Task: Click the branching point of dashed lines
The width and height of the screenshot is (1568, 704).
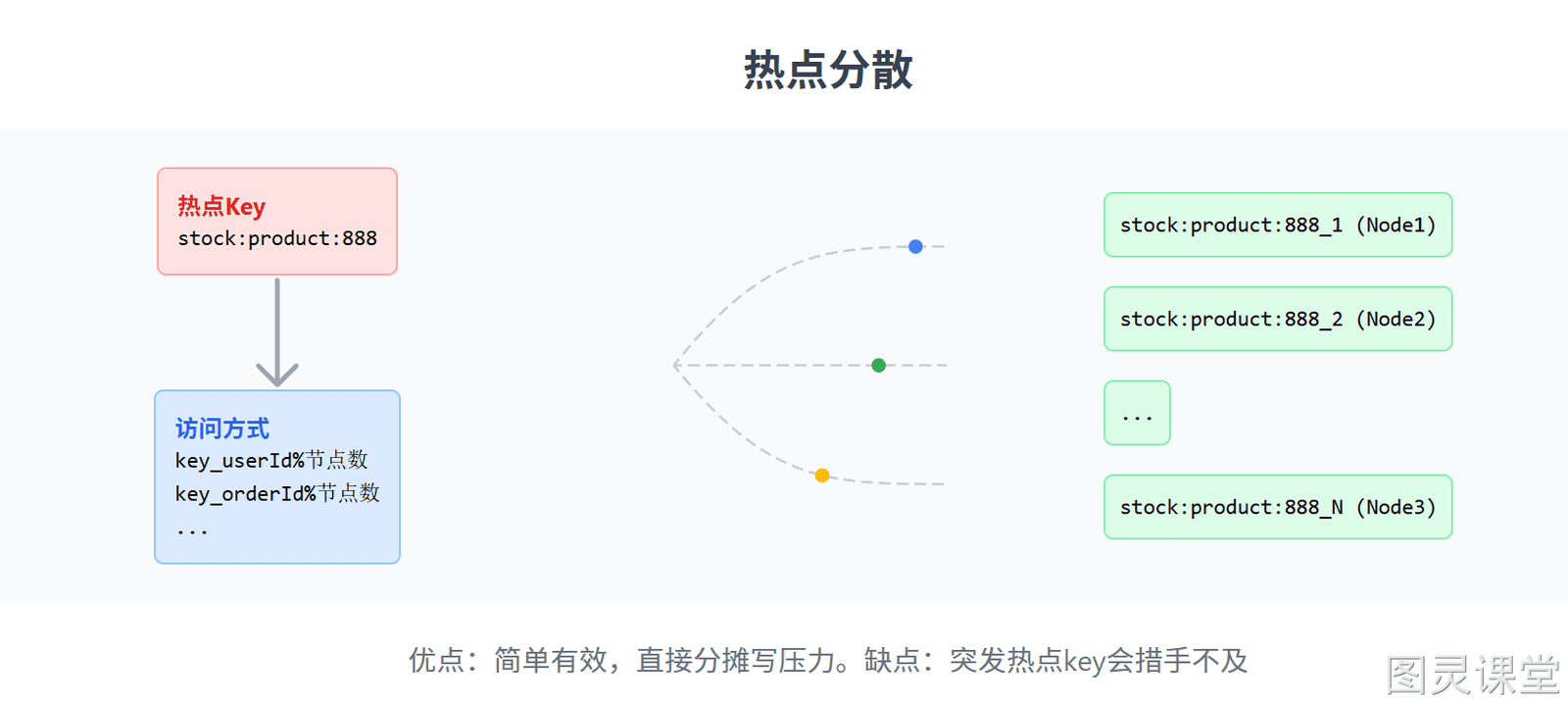Action: pos(676,365)
